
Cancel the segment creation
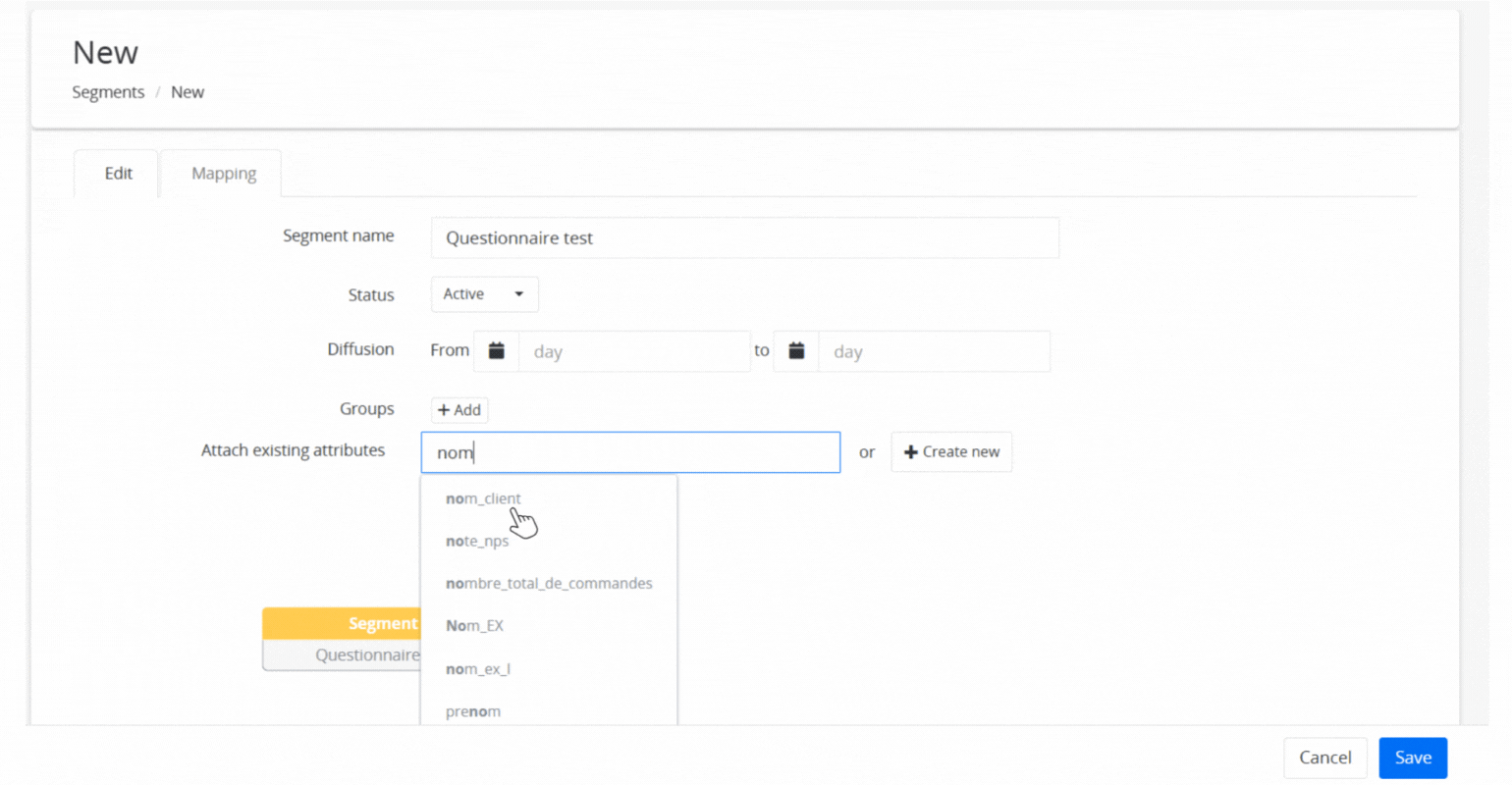click(1324, 758)
